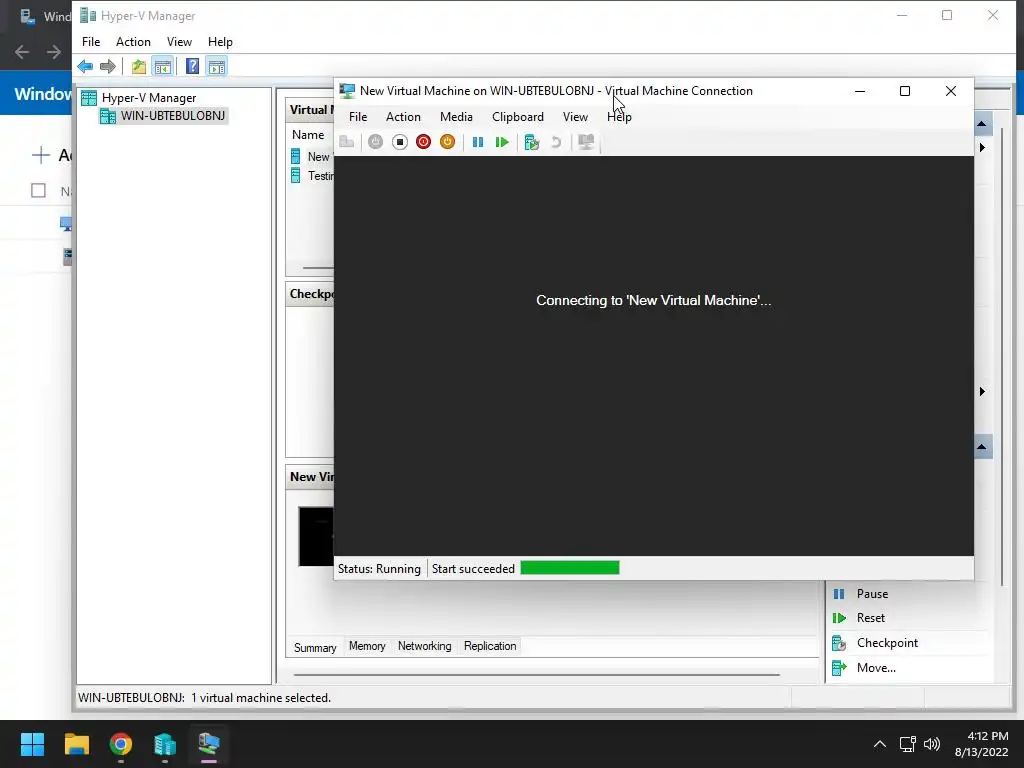
Task: Go forward with Hyper-V Manager grey arrow
Action: point(108,66)
